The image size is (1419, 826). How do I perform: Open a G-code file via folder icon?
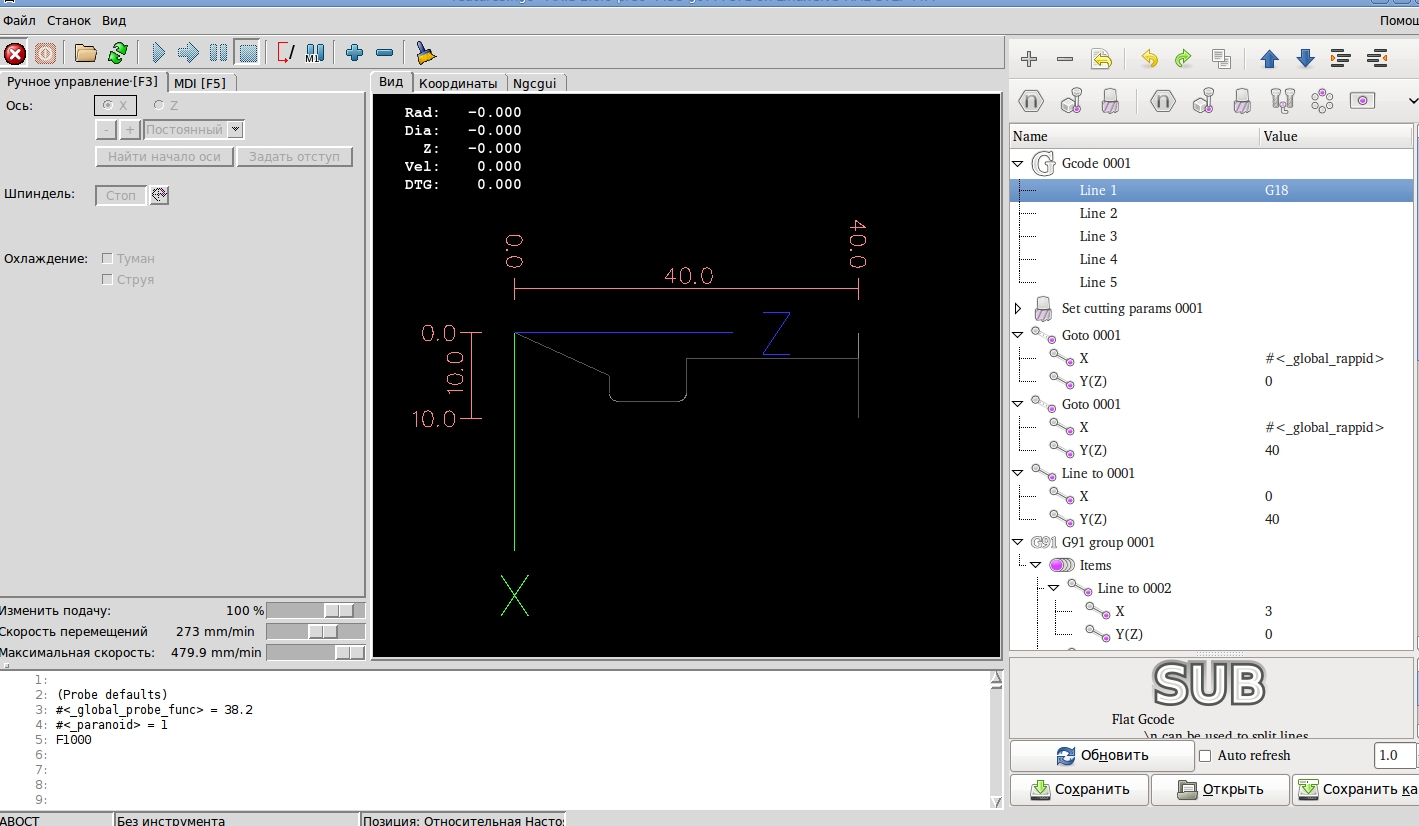point(86,53)
